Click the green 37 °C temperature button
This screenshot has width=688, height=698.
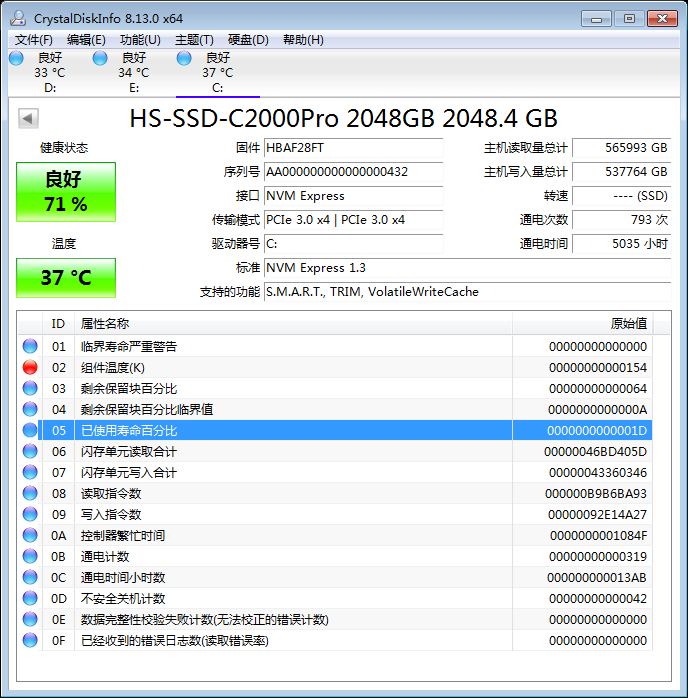pos(66,277)
